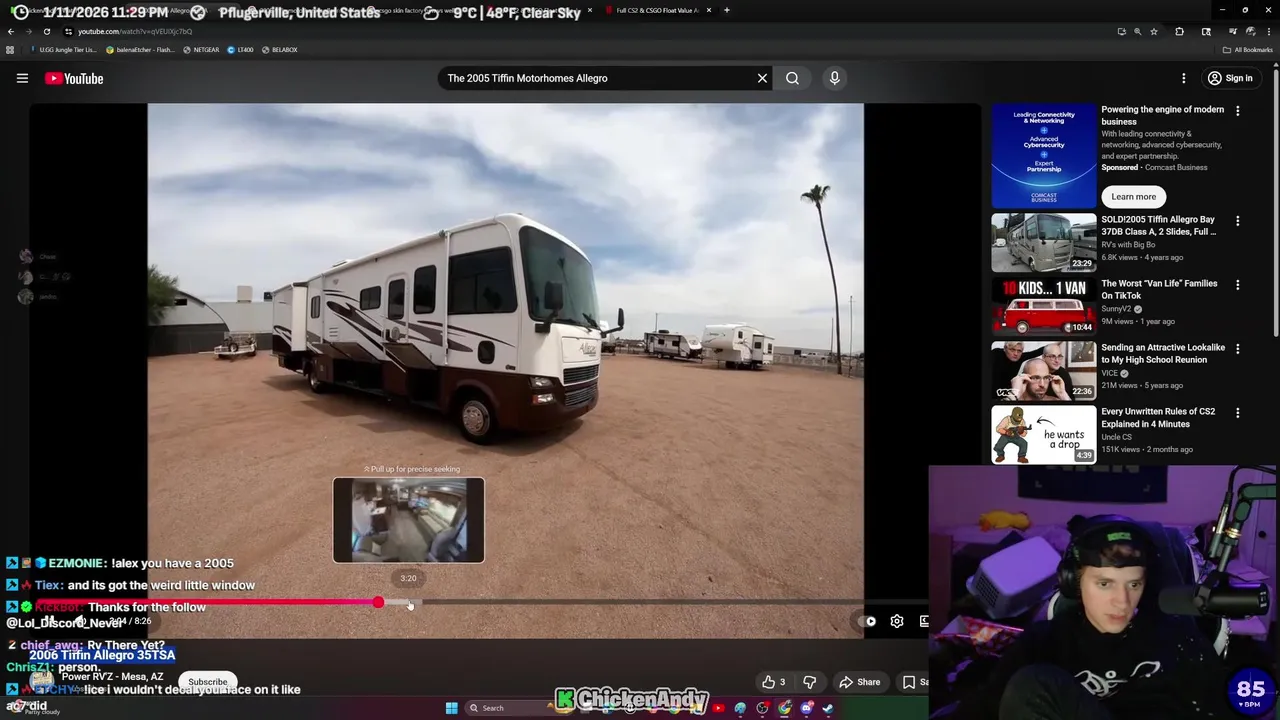Like the video with thumbs up
Screen dimensions: 1280x720
point(774,682)
